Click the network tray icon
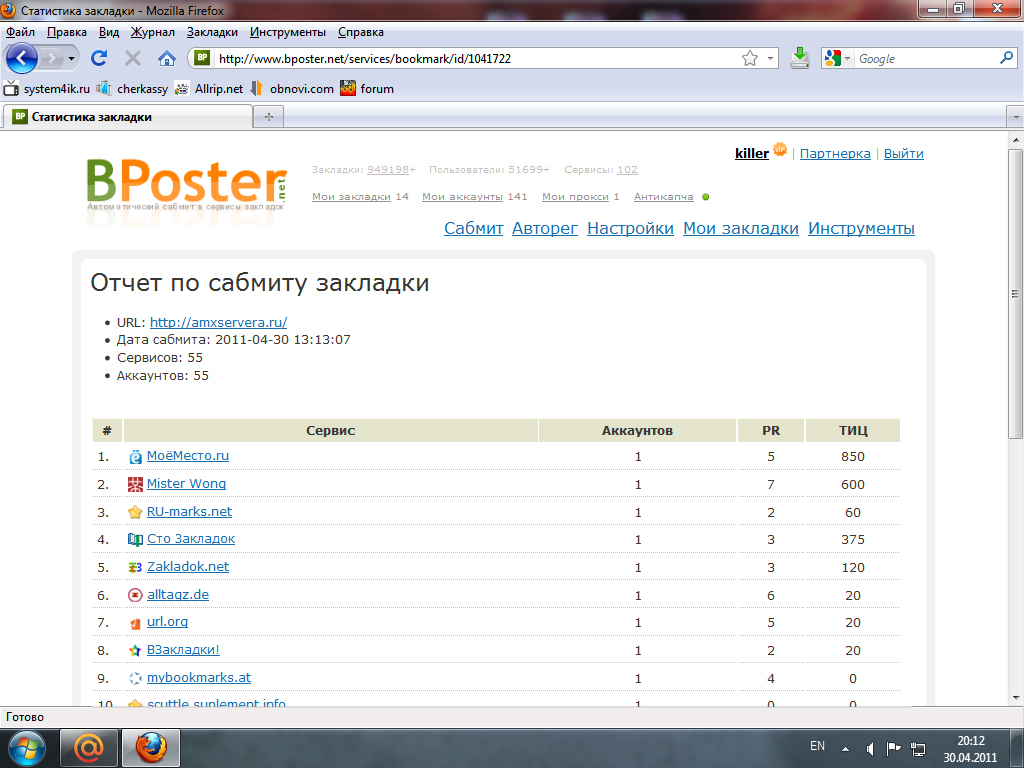Viewport: 1024px width, 768px height. 918,748
